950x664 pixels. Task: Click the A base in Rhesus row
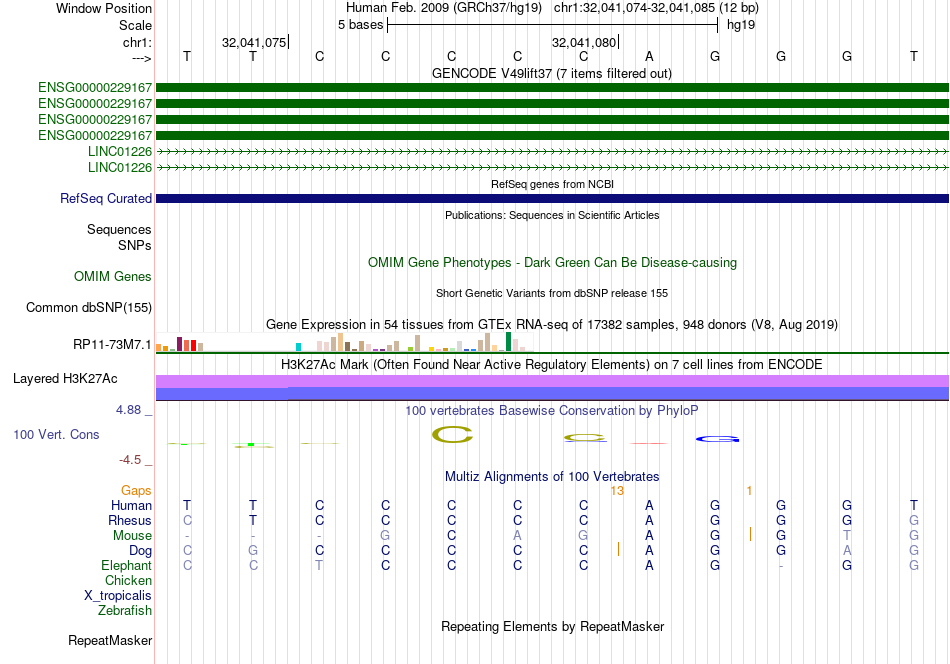pyautogui.click(x=649, y=520)
